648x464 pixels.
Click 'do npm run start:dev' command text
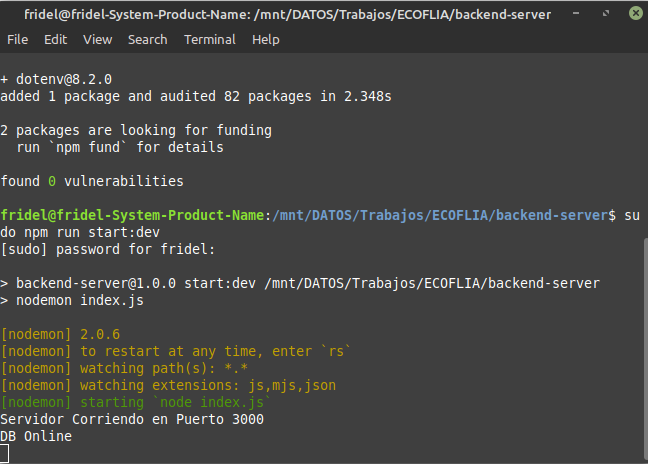tap(80, 232)
